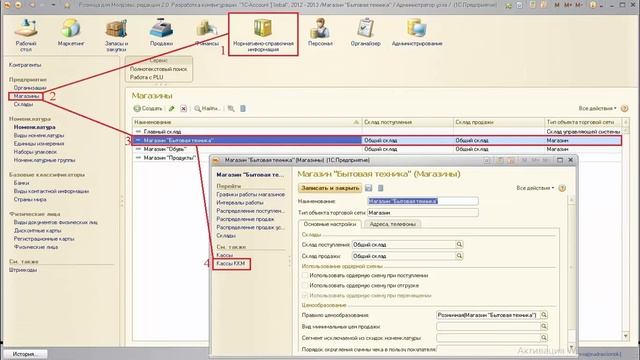Screen dimensions: 640x360
Task: Open the Персонал section
Action: click(x=320, y=33)
